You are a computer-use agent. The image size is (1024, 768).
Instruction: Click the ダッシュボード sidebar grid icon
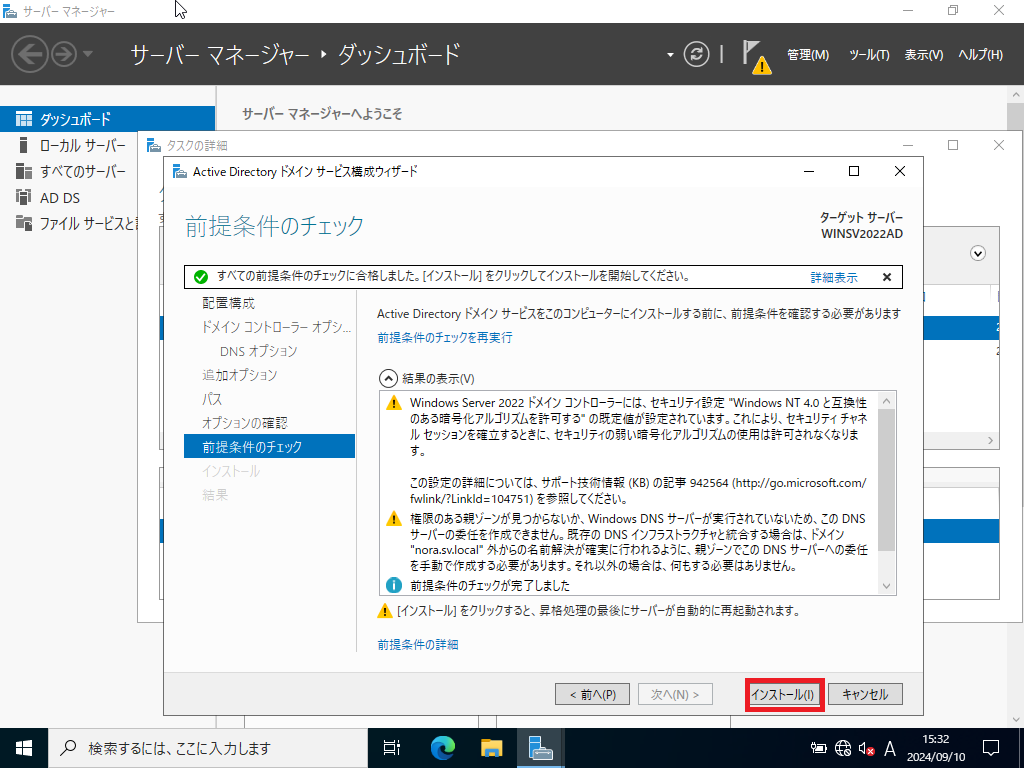pyautogui.click(x=24, y=119)
